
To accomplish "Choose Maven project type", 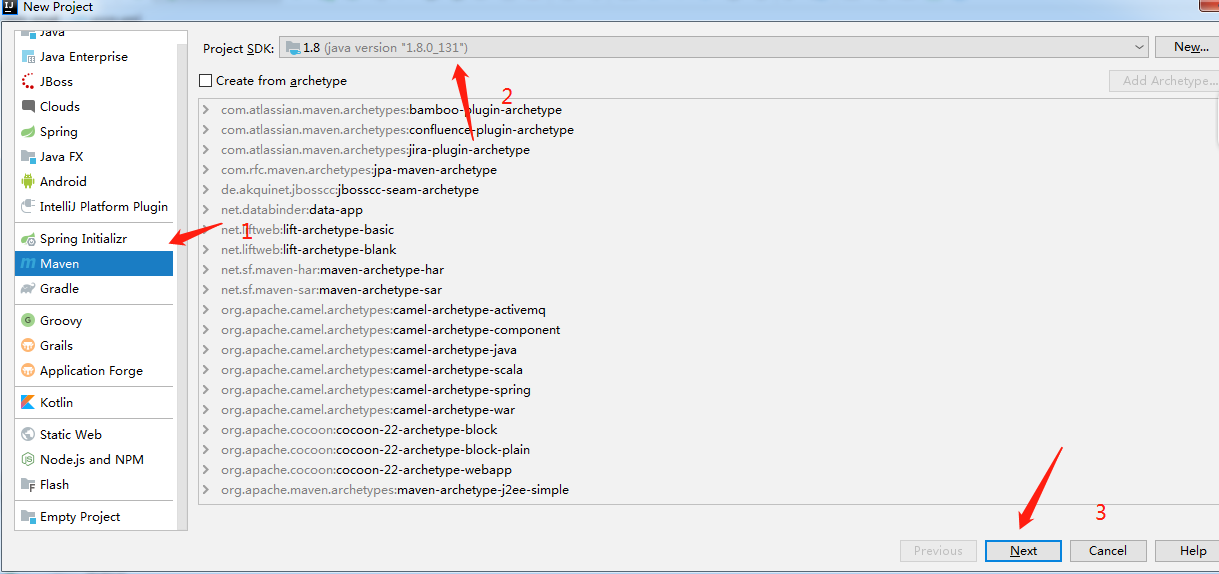I will 94,264.
